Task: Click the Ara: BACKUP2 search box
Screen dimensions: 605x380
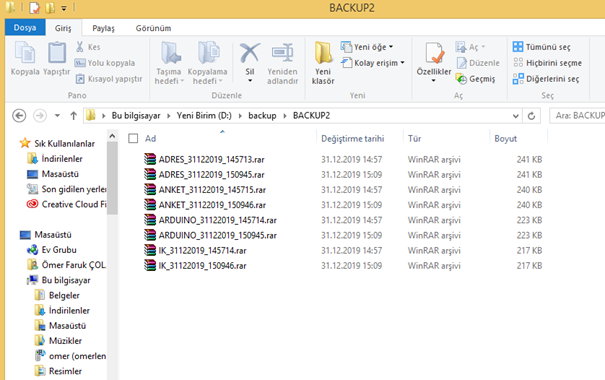Action: click(577, 116)
